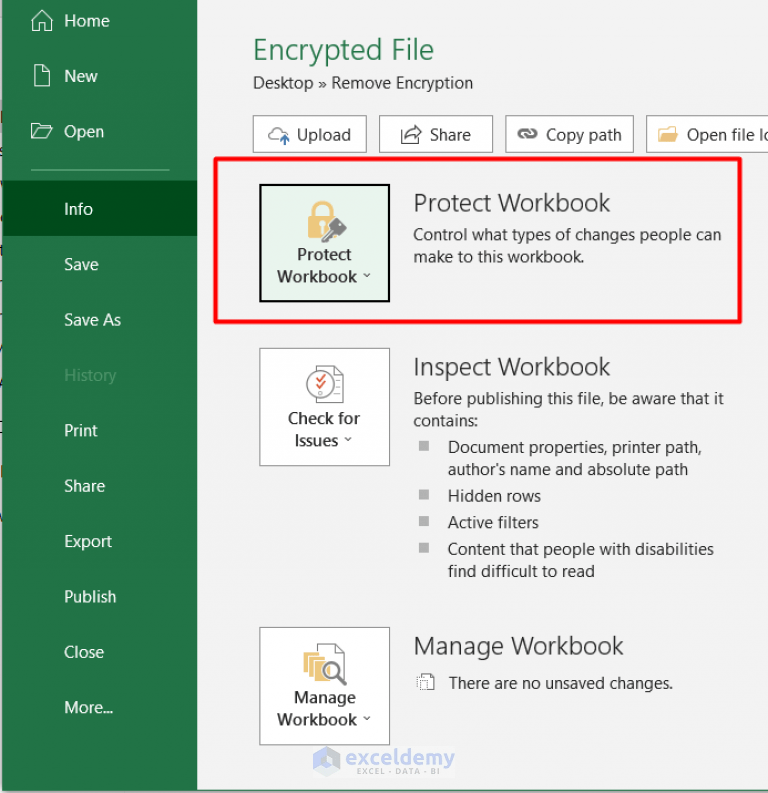The width and height of the screenshot is (768, 793).
Task: Click 'Content that people with disabilities' item
Action: pyautogui.click(x=580, y=560)
